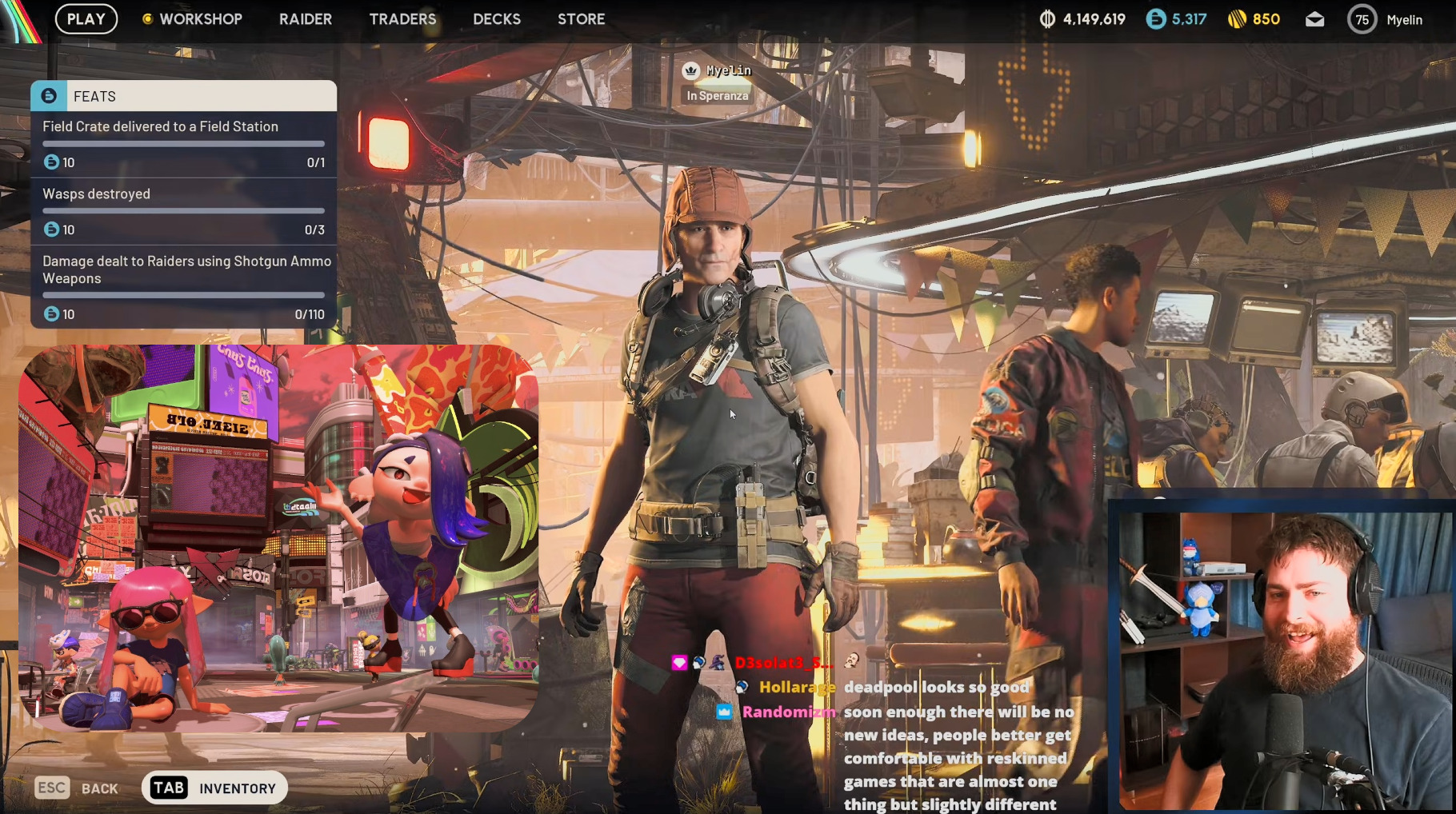Click the Myelin nameplate above the raider
Viewport: 1456px width, 814px height.
tap(729, 70)
